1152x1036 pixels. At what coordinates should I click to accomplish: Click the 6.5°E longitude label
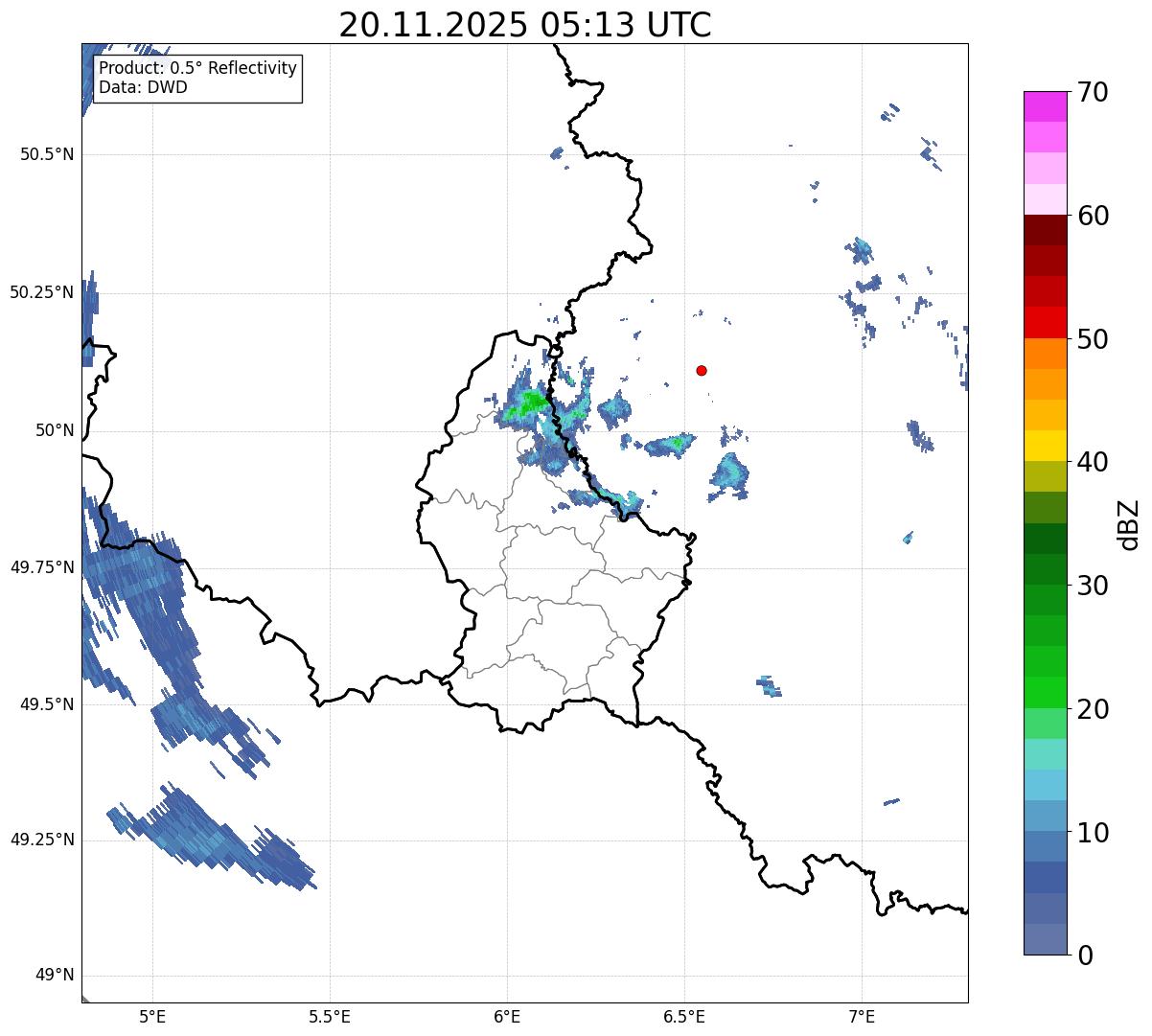point(684,1016)
